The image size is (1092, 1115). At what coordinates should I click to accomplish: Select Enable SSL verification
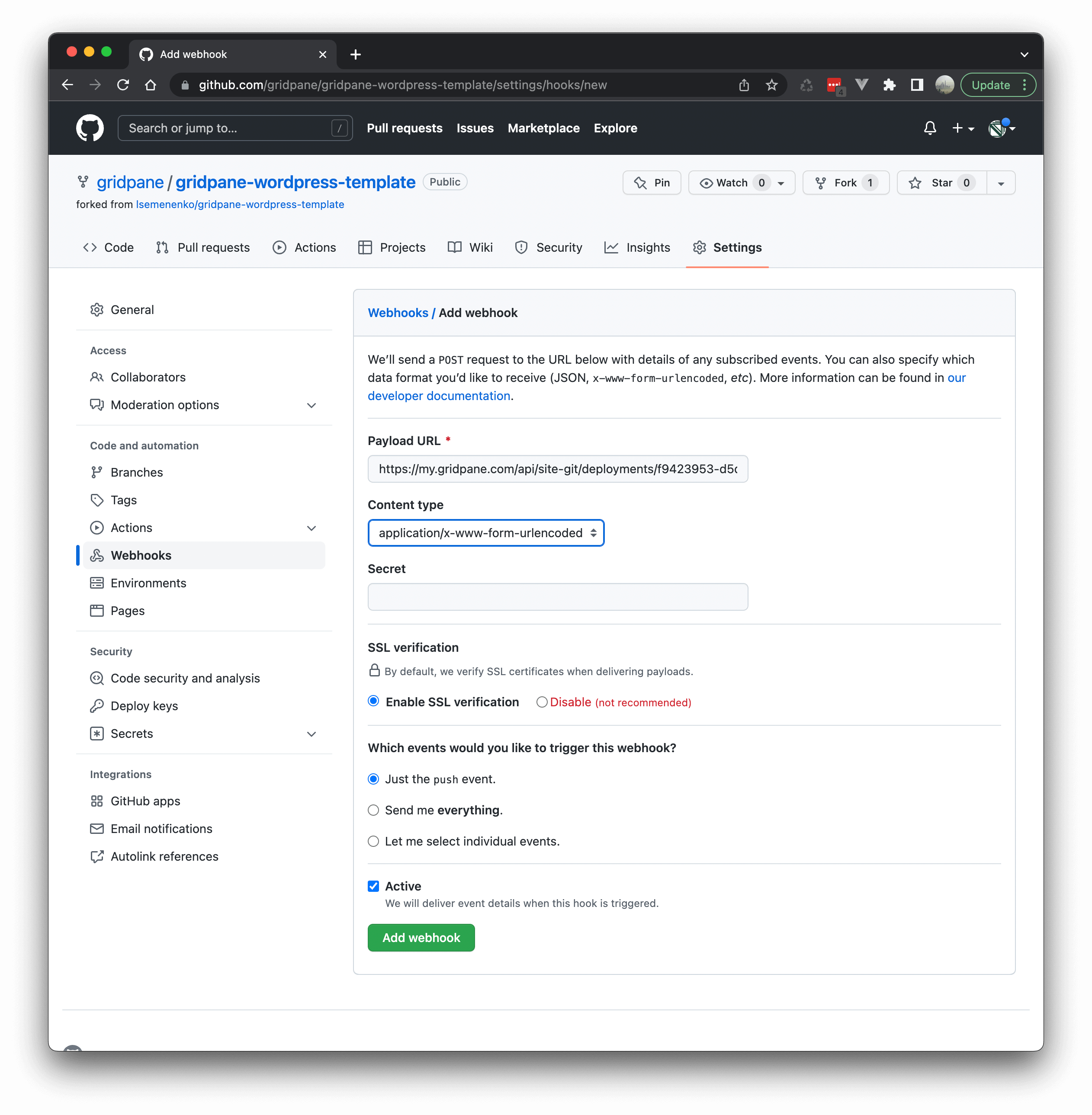(373, 701)
